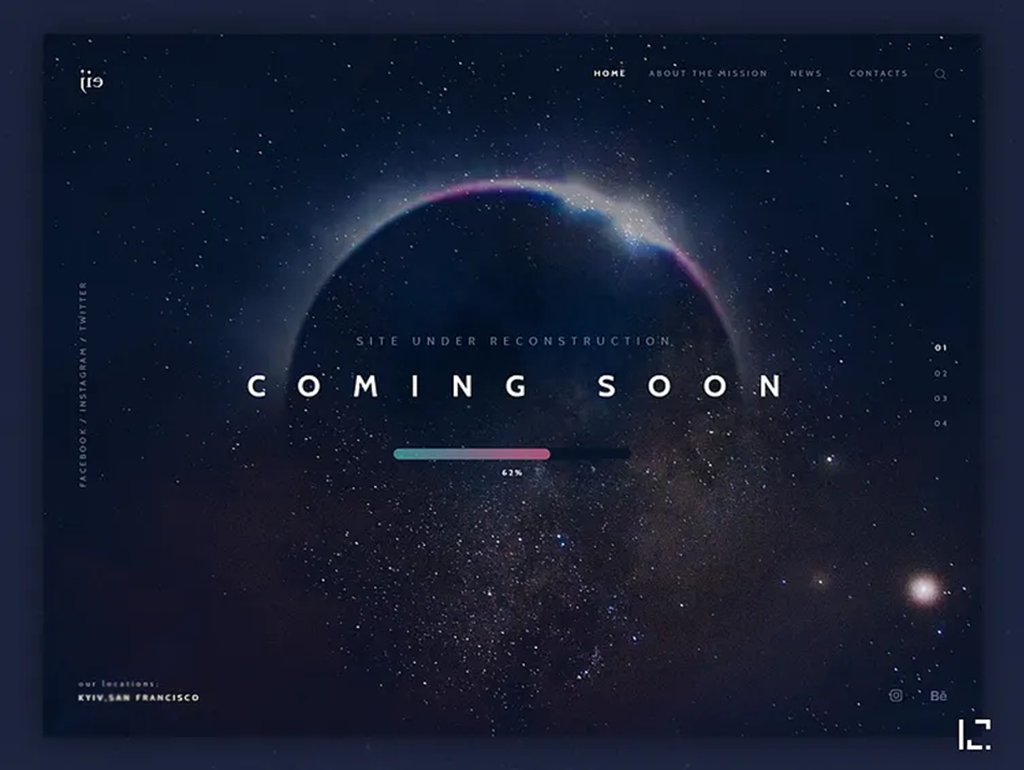Open Contacts from the navigation bar

point(878,73)
